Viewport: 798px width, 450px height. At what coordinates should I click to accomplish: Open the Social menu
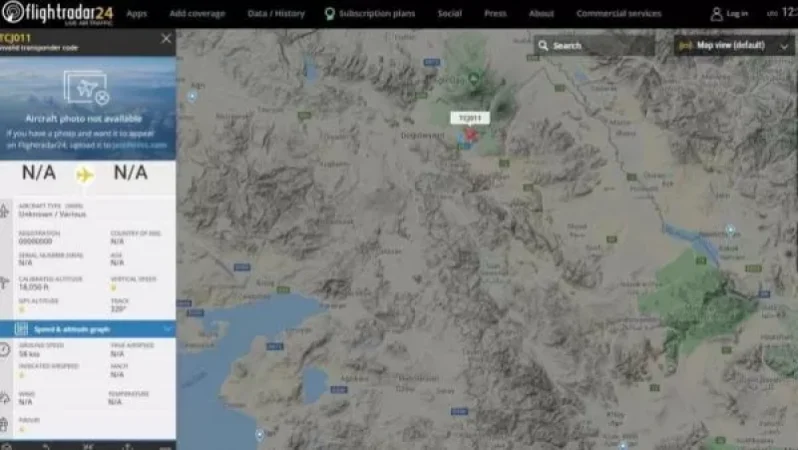pos(449,14)
